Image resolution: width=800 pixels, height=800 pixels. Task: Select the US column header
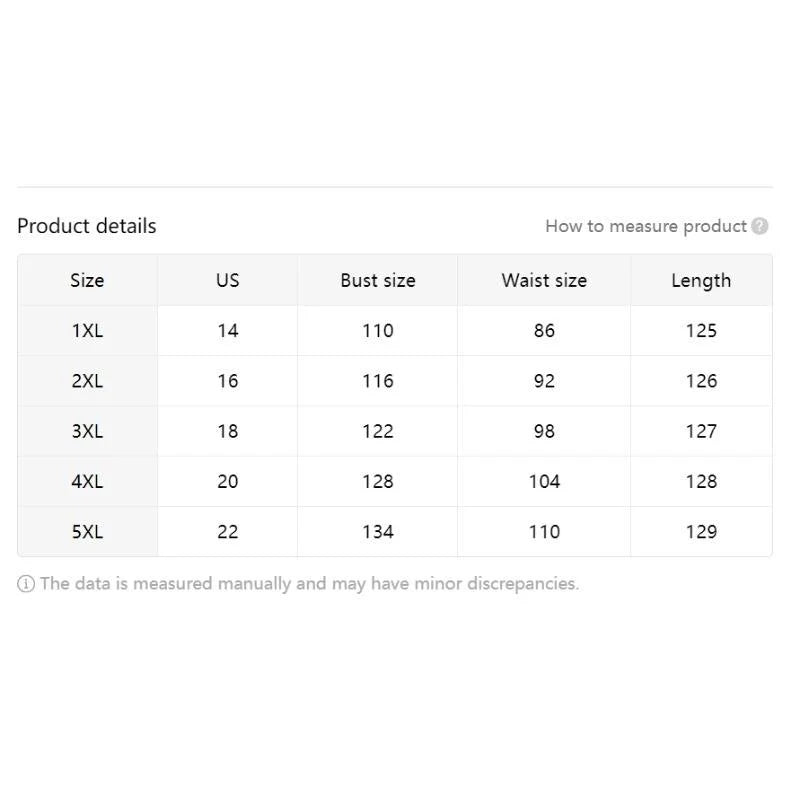(x=228, y=281)
